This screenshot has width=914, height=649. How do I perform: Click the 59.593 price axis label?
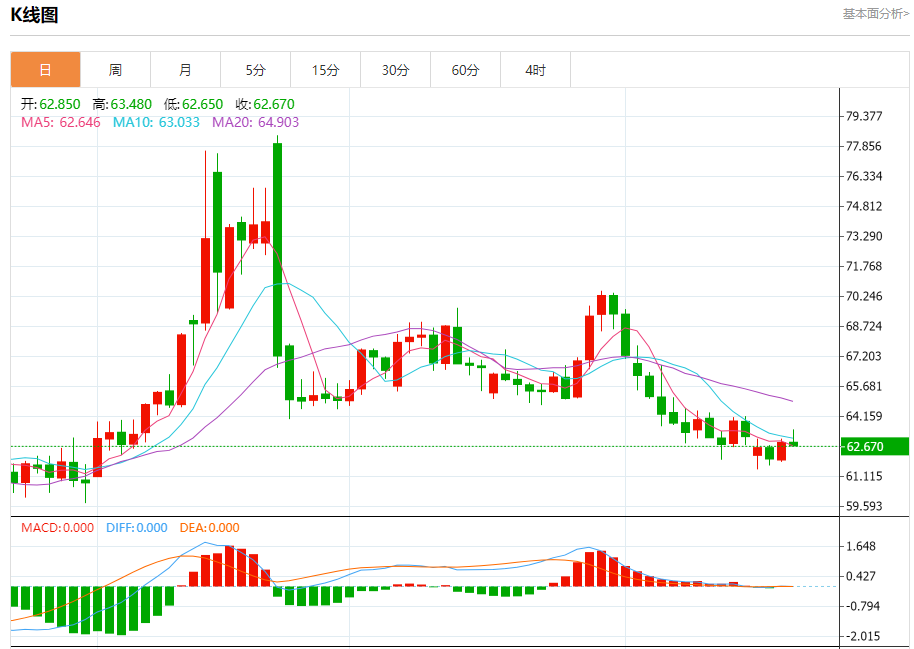point(864,506)
